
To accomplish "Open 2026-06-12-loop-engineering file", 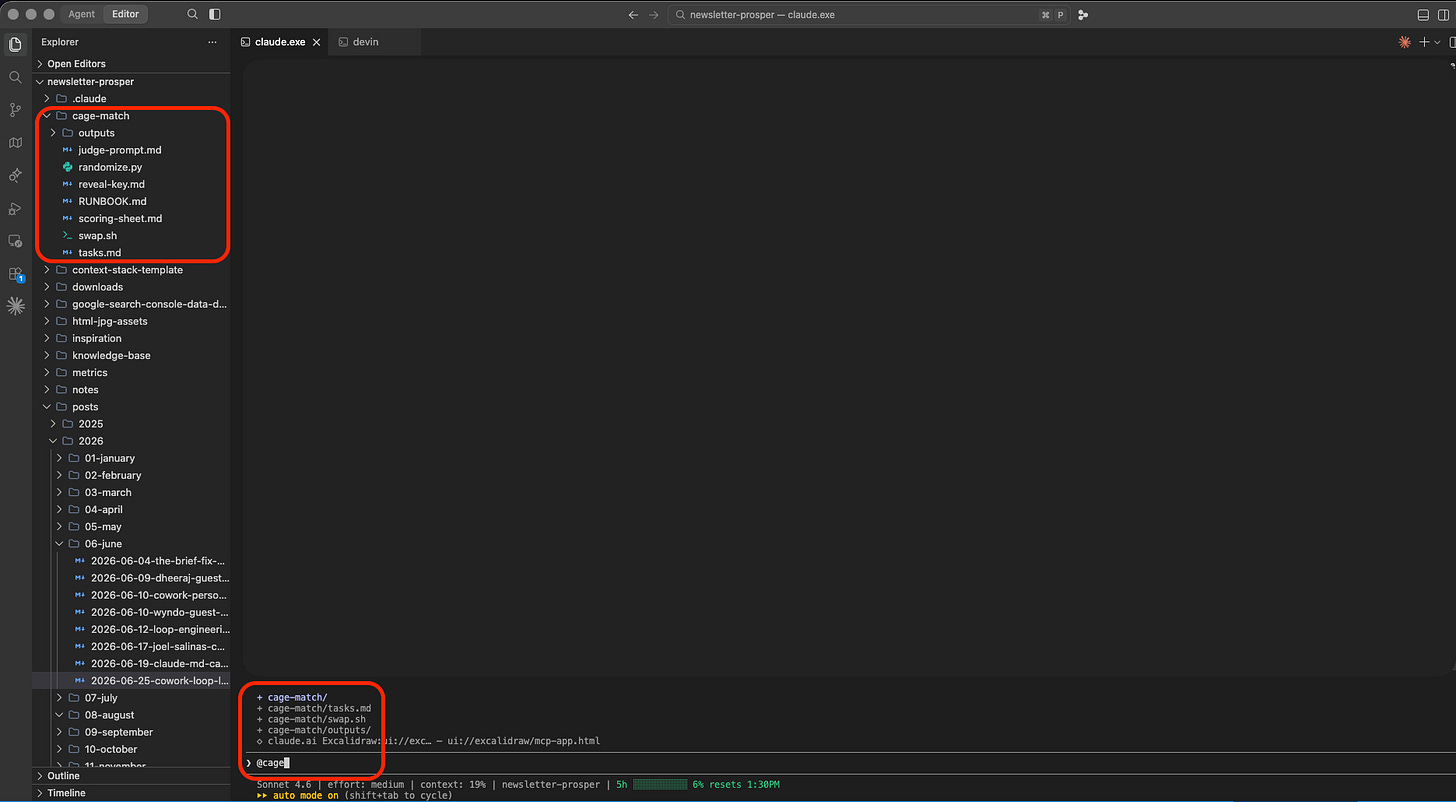I will tap(131, 629).
